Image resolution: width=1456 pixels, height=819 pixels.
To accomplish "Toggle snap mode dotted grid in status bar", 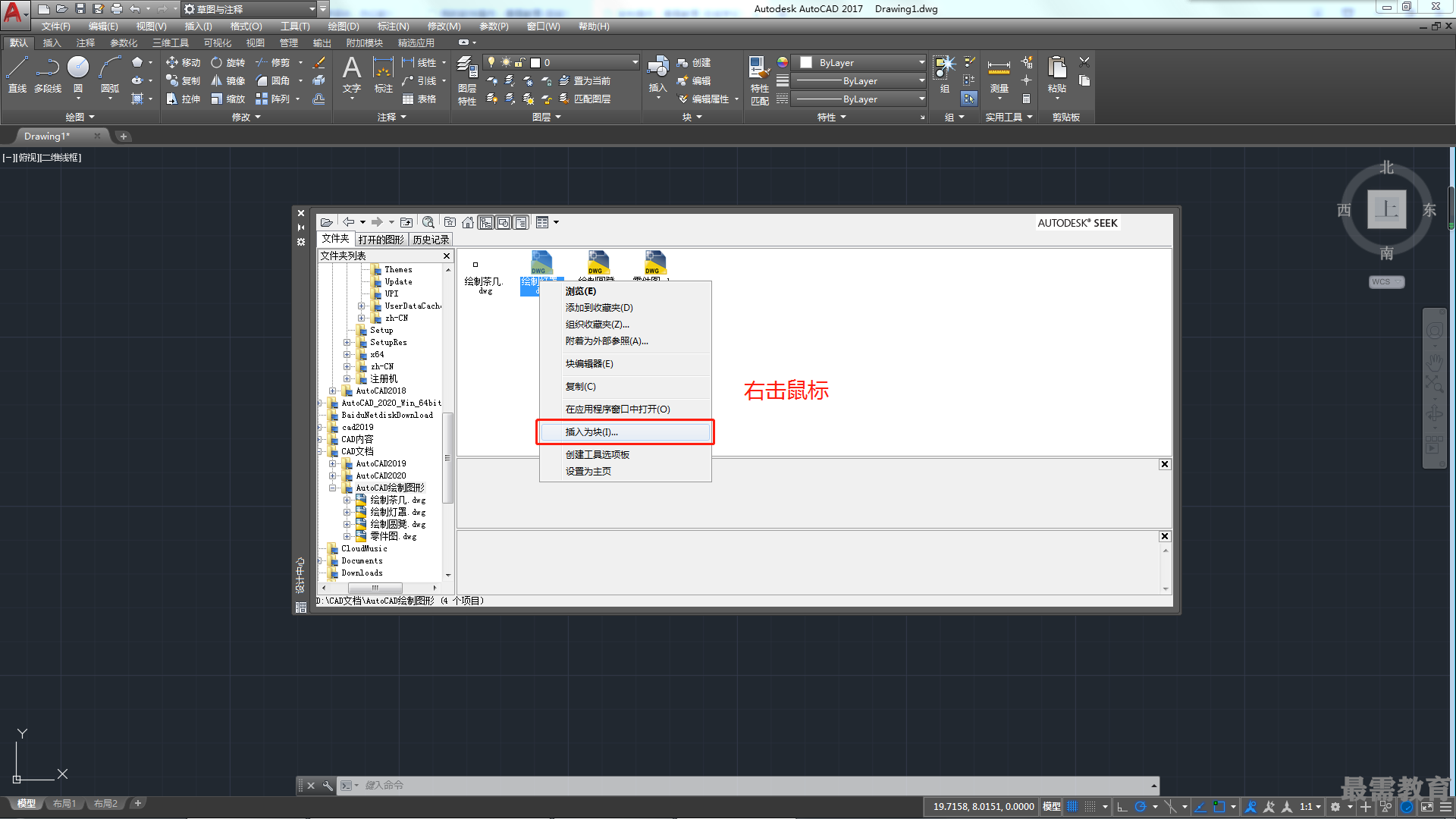I will coord(1090,807).
